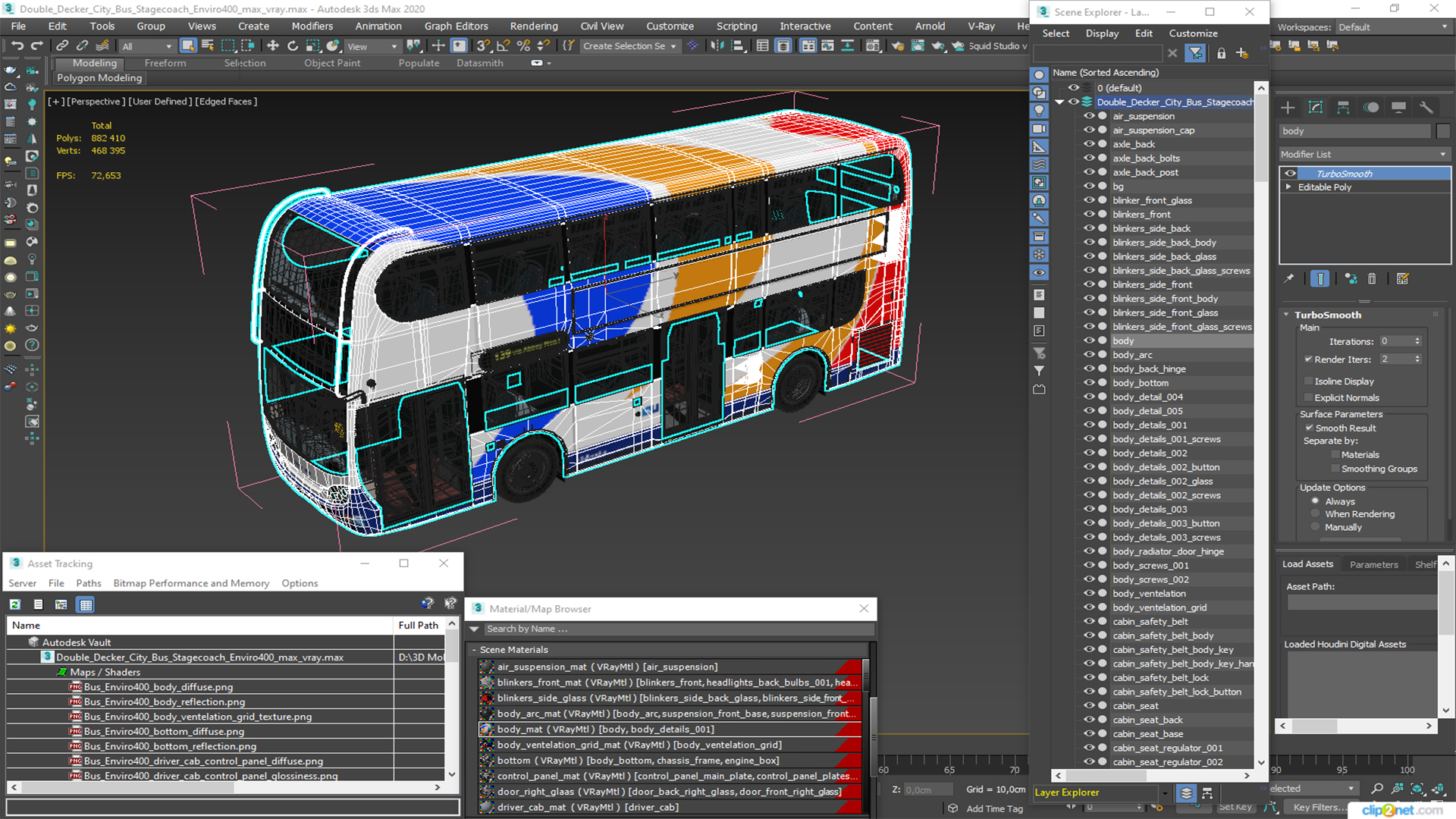Activate the Select and Link tool
The height and width of the screenshot is (819, 1456).
point(62,46)
